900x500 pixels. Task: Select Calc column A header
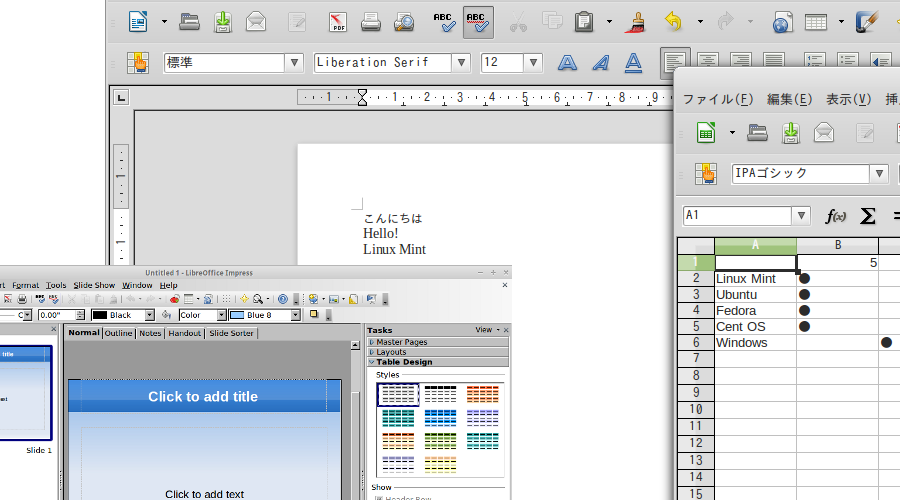pos(755,246)
